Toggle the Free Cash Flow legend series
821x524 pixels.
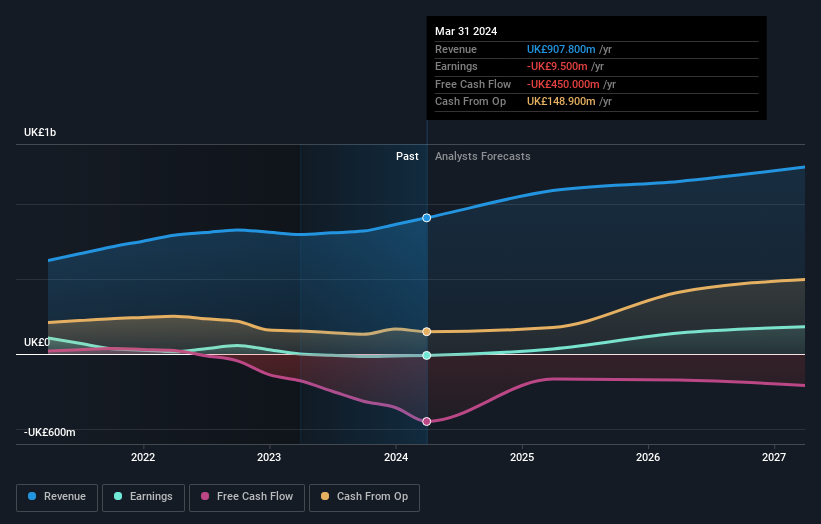[247, 497]
